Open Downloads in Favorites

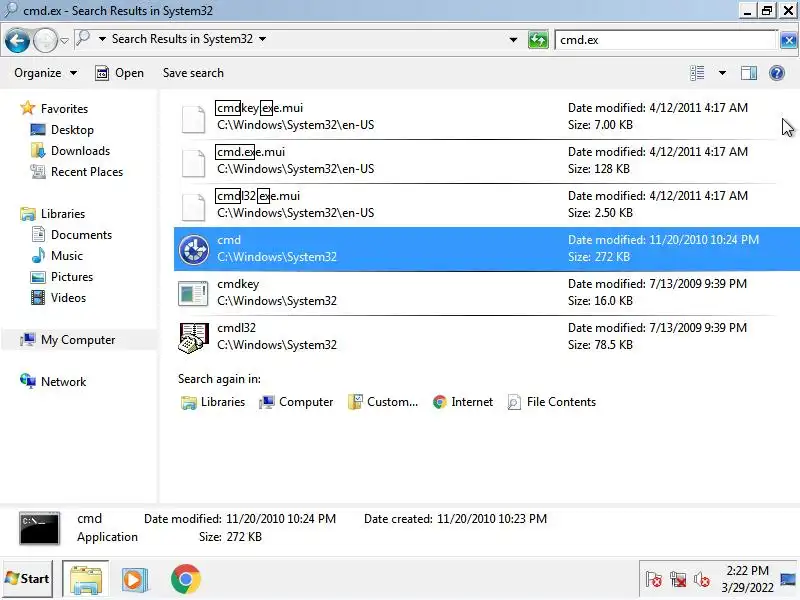tap(70, 151)
